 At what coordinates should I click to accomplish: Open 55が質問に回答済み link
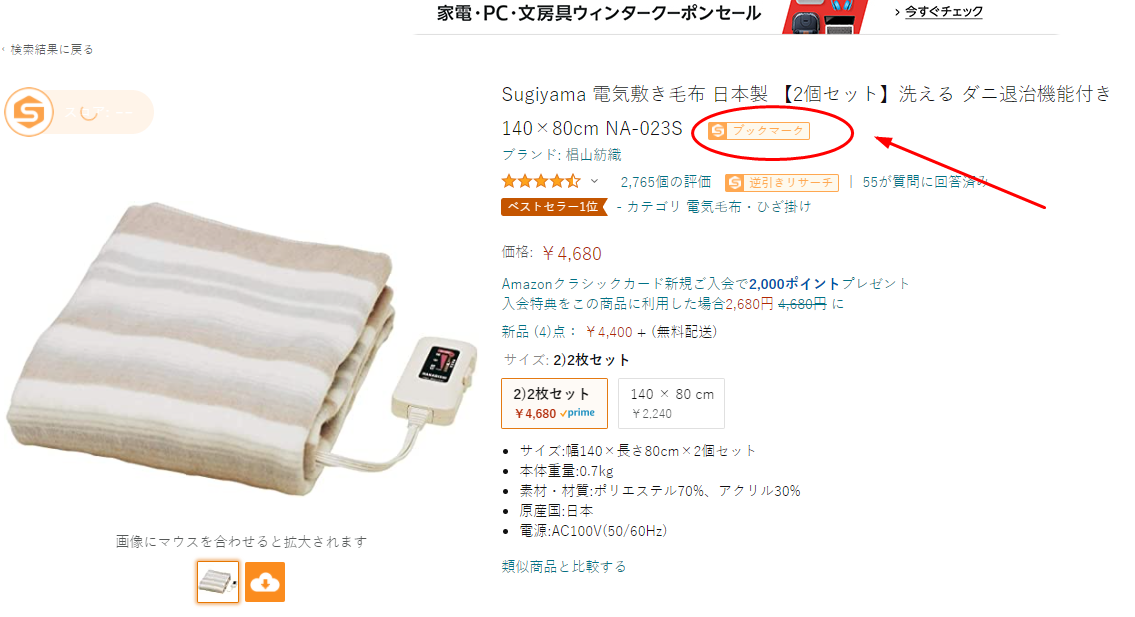[x=924, y=182]
